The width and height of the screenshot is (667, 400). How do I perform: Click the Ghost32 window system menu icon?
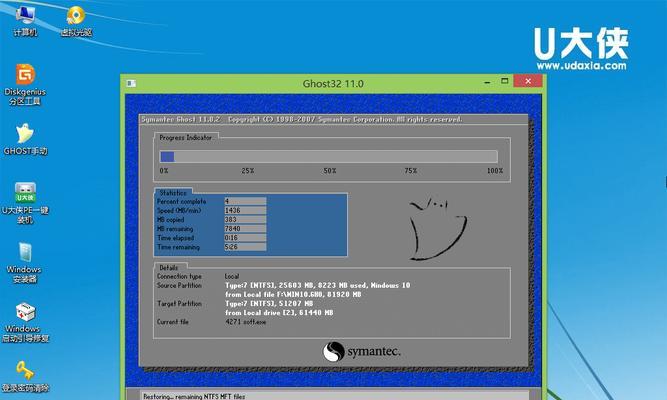tap(131, 83)
